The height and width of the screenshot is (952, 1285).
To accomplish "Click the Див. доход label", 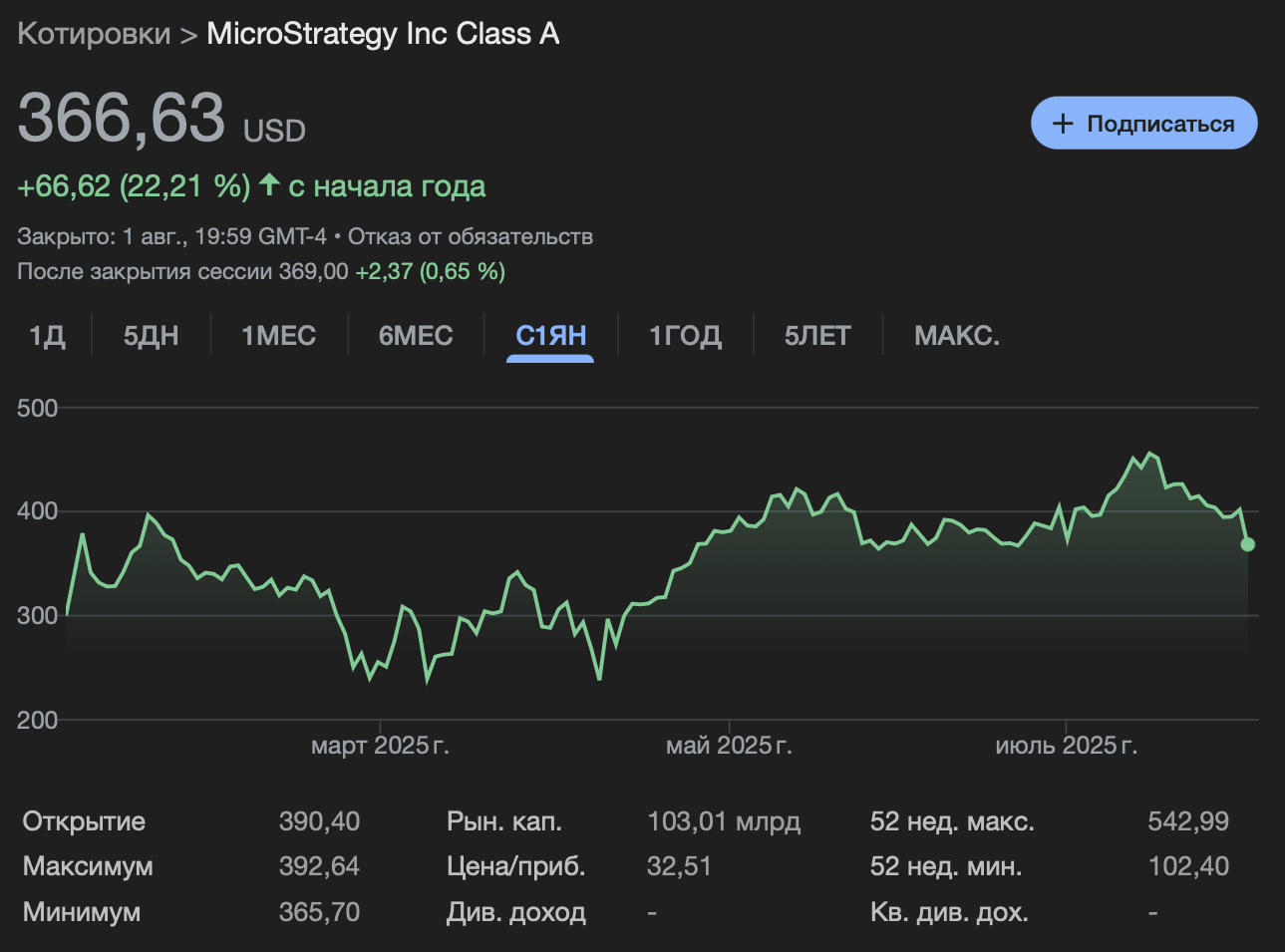I will pyautogui.click(x=516, y=912).
